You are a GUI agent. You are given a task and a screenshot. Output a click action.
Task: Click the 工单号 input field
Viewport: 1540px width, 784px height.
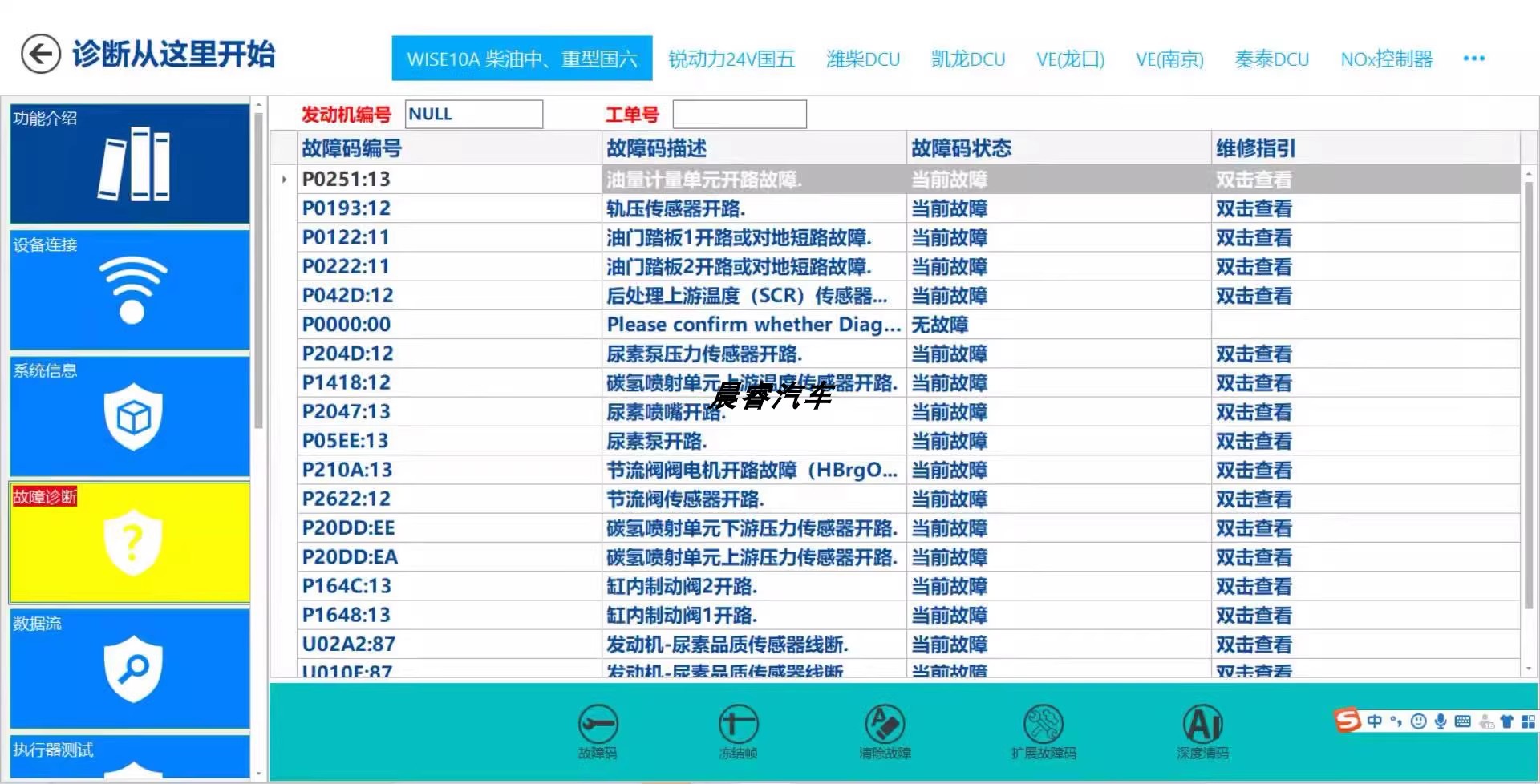tap(740, 114)
